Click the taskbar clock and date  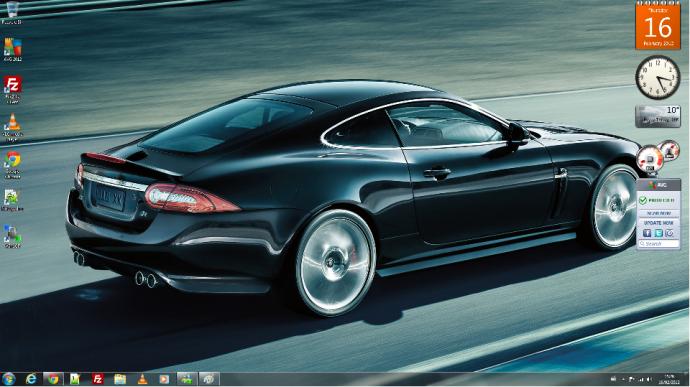point(669,379)
